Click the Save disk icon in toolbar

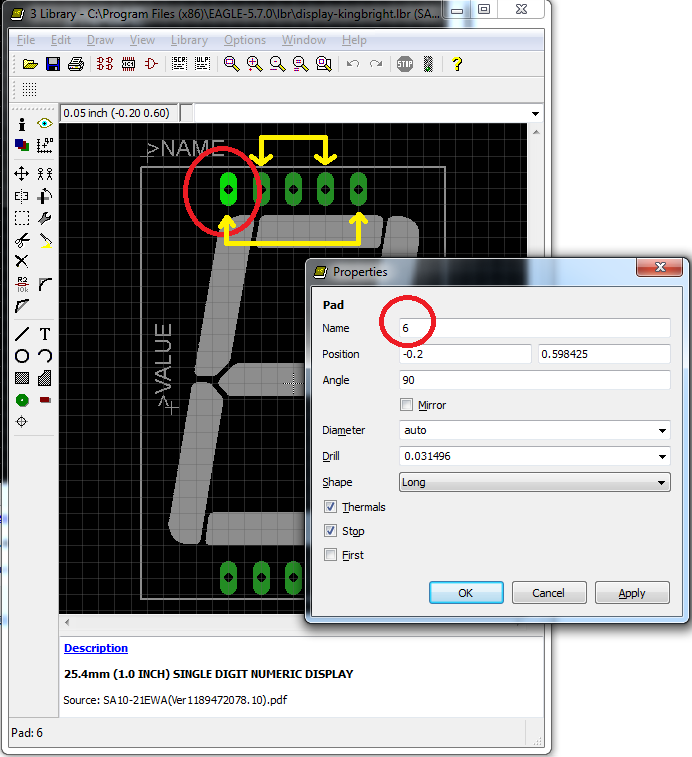(x=52, y=64)
